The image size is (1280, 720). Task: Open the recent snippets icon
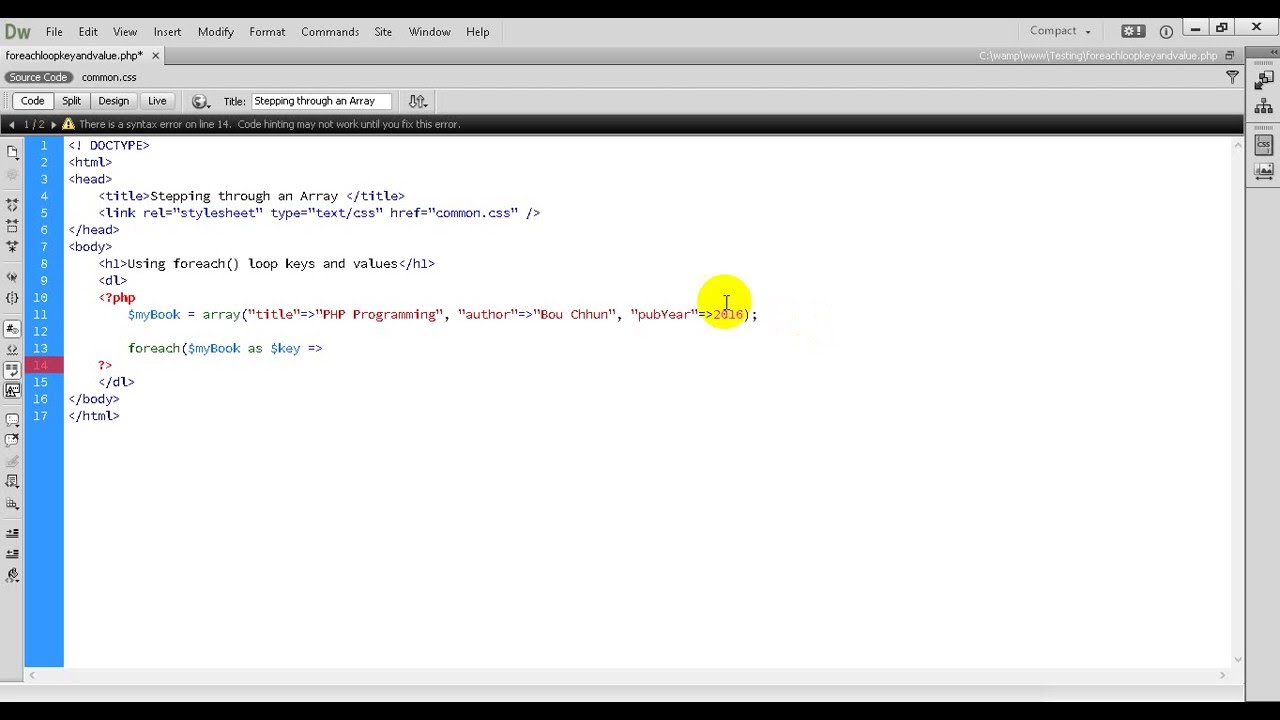click(12, 482)
